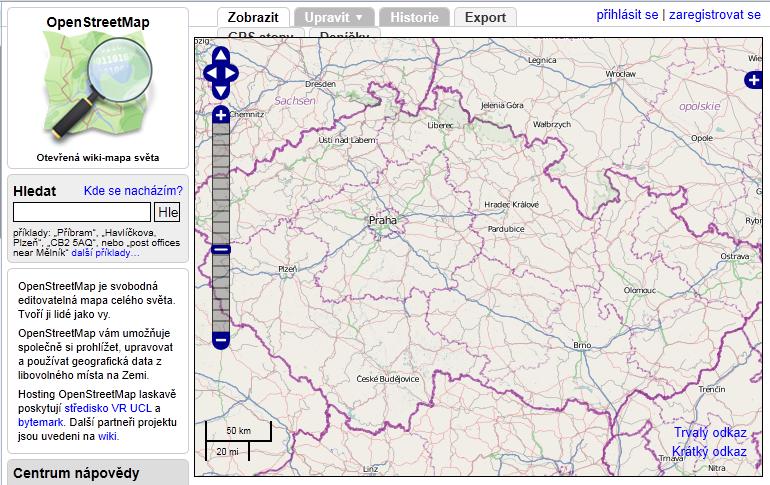The height and width of the screenshot is (485, 770).
Task: Click the Krátký odkaz shortlink
Action: (709, 452)
